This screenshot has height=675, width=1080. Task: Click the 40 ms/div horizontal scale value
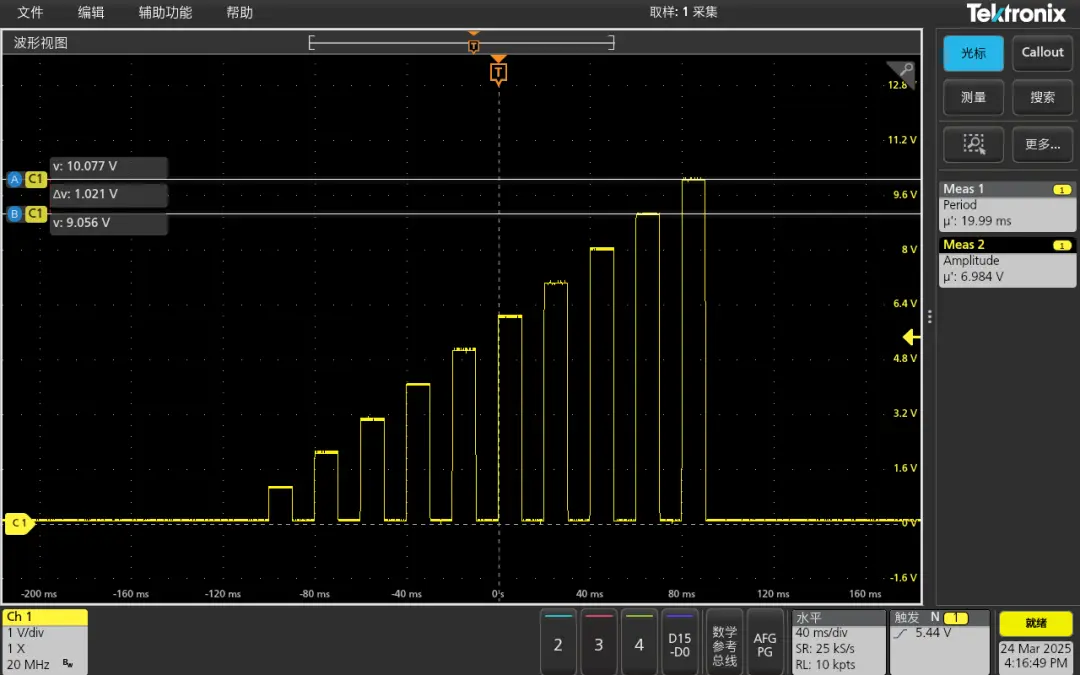(x=821, y=633)
